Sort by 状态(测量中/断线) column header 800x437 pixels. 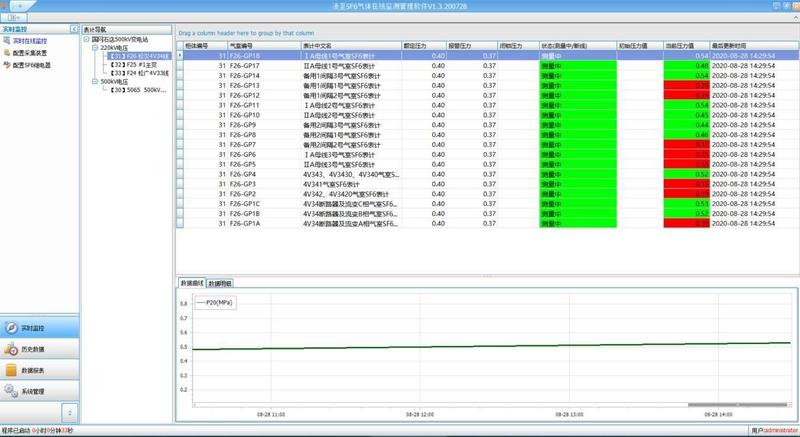pos(578,46)
